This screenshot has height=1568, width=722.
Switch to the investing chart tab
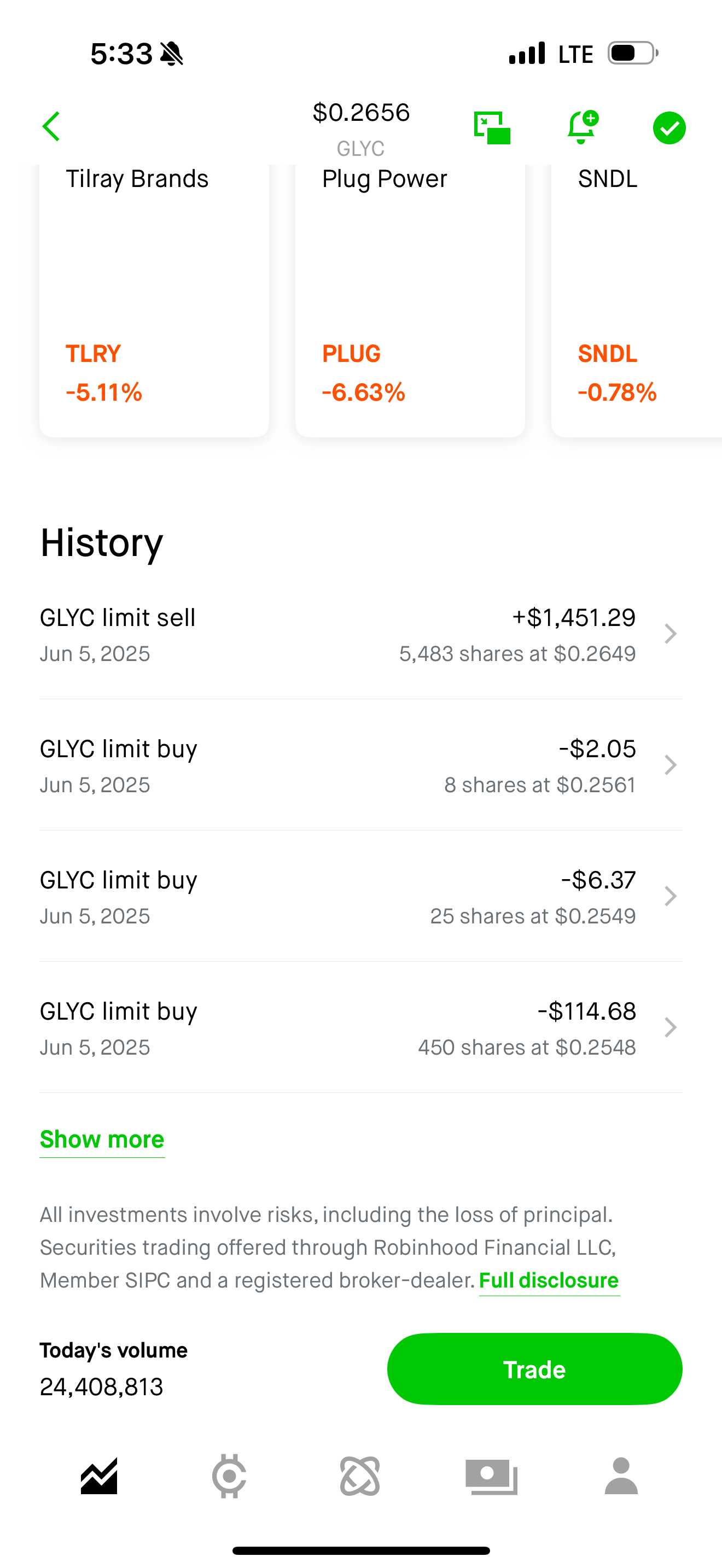(98, 1476)
